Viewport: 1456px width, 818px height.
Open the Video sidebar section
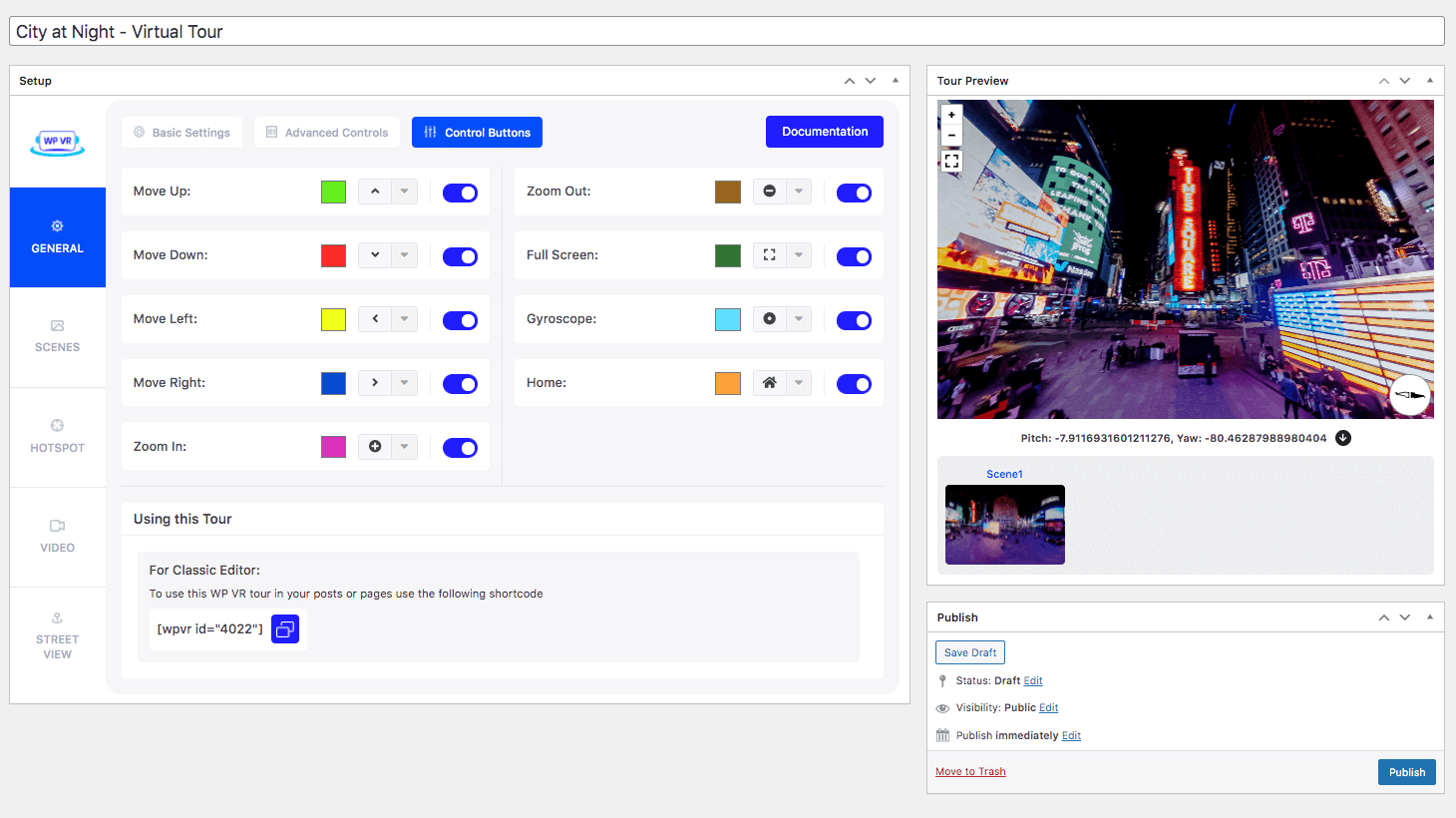click(58, 537)
